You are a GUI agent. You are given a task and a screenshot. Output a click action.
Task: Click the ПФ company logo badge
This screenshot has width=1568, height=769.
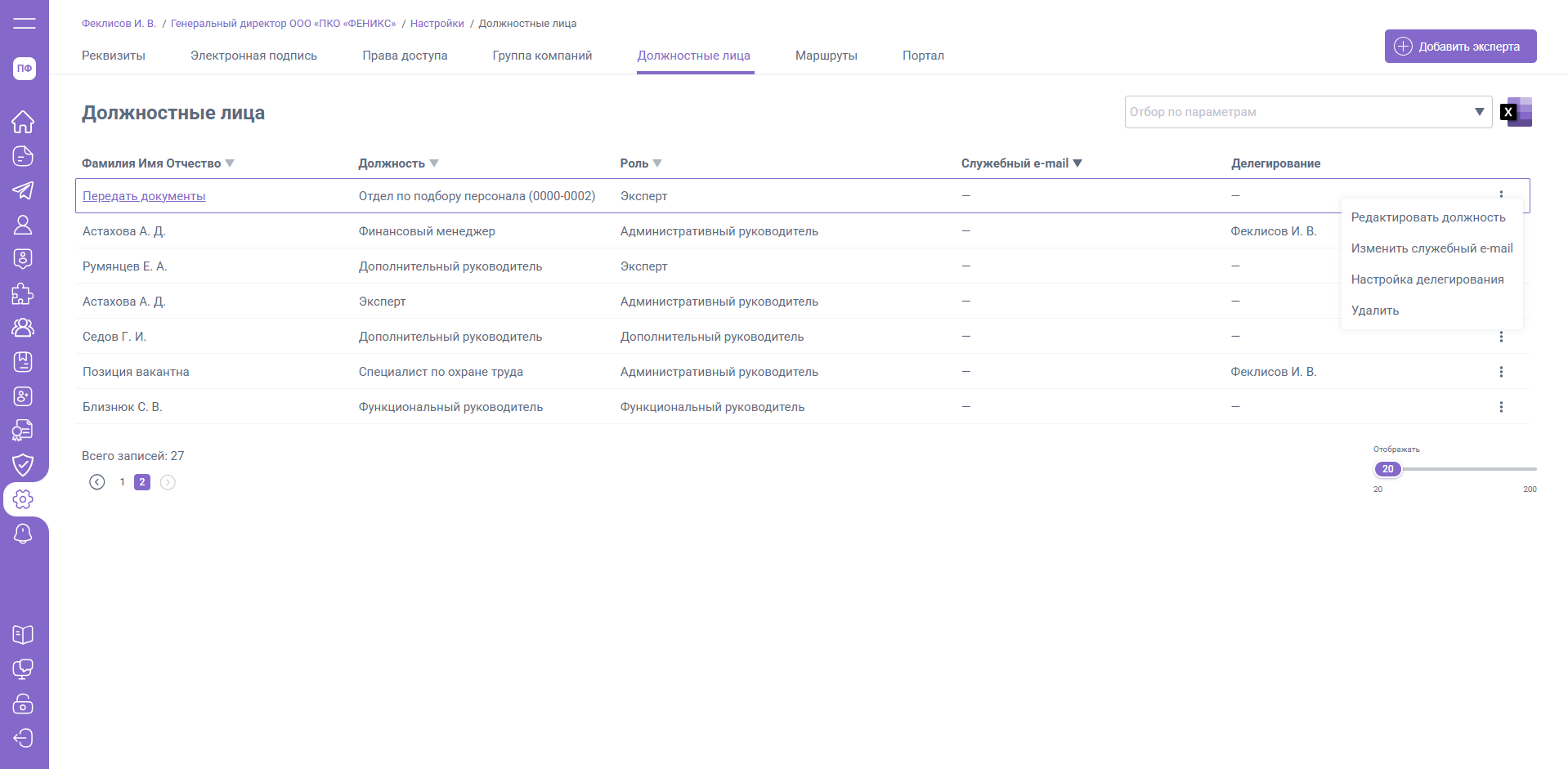25,69
